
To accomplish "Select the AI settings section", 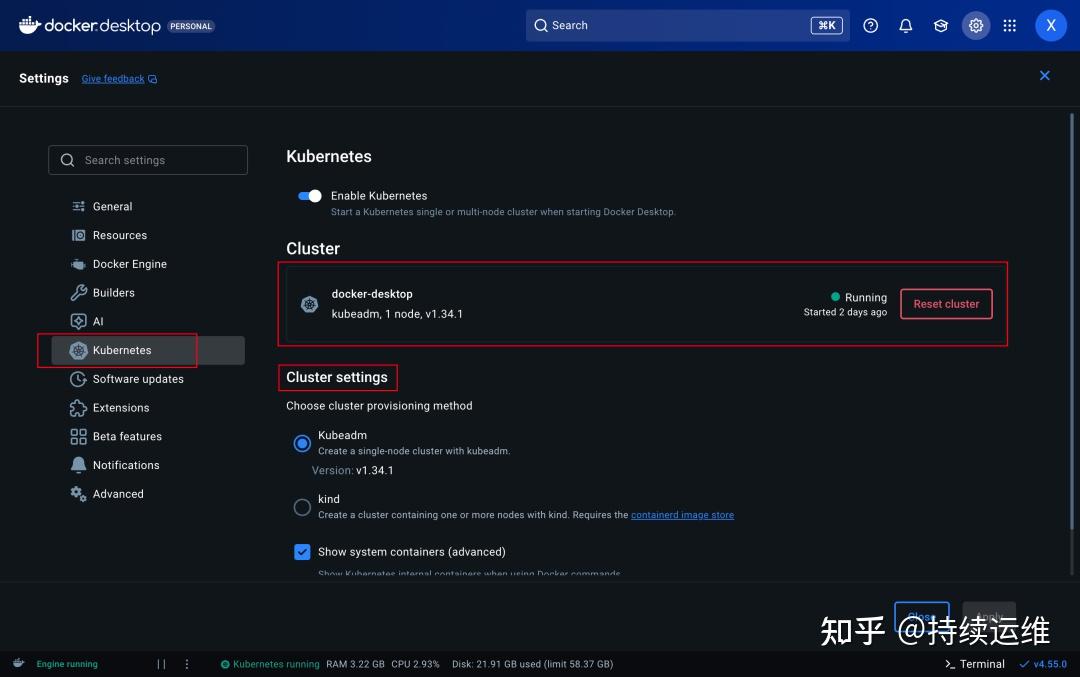I will pyautogui.click(x=101, y=321).
